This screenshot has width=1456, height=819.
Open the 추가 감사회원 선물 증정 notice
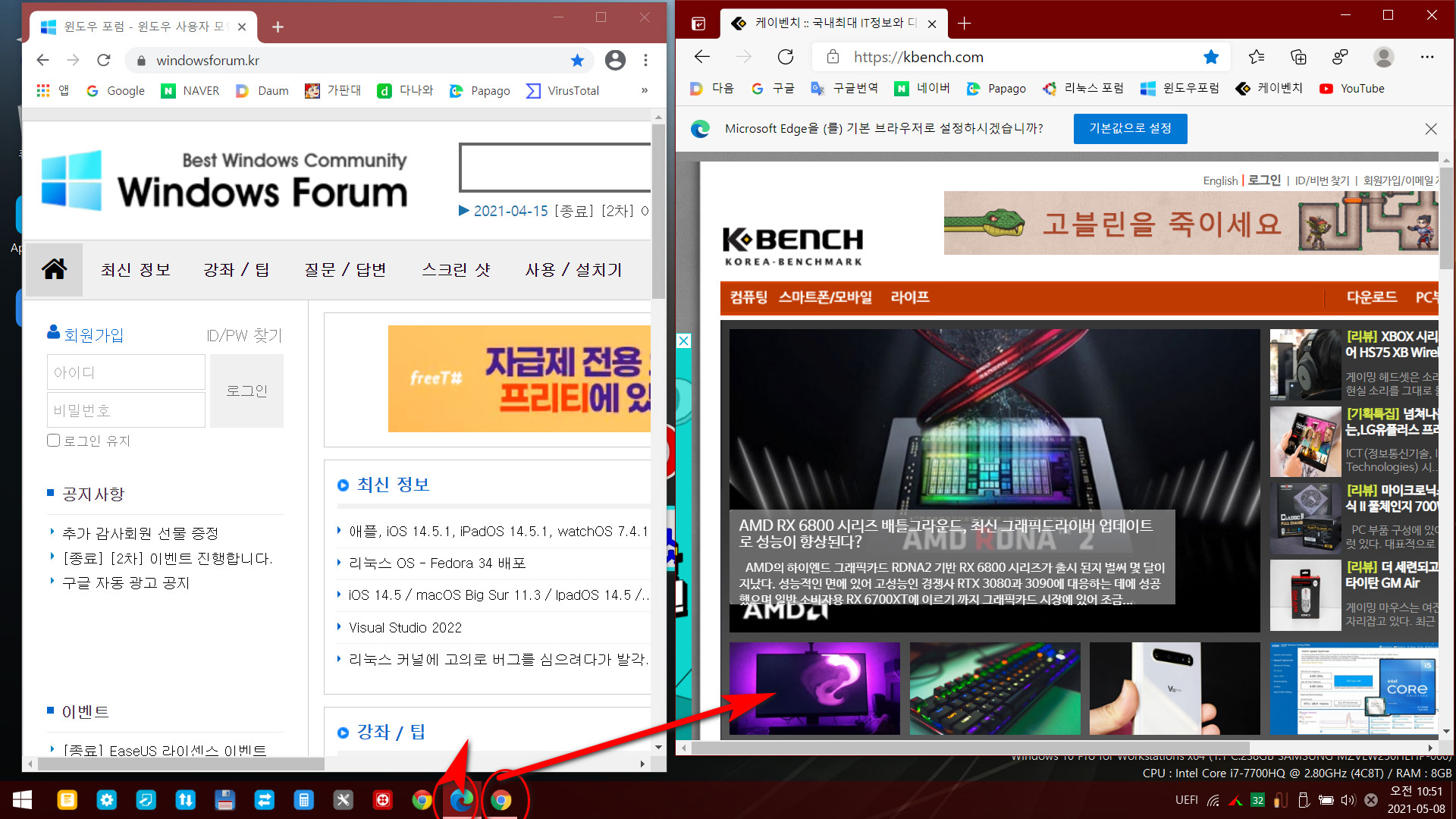click(140, 533)
